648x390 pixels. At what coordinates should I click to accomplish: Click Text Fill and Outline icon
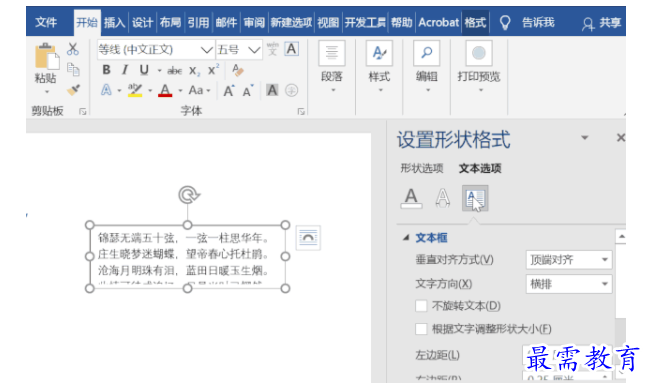click(x=411, y=198)
